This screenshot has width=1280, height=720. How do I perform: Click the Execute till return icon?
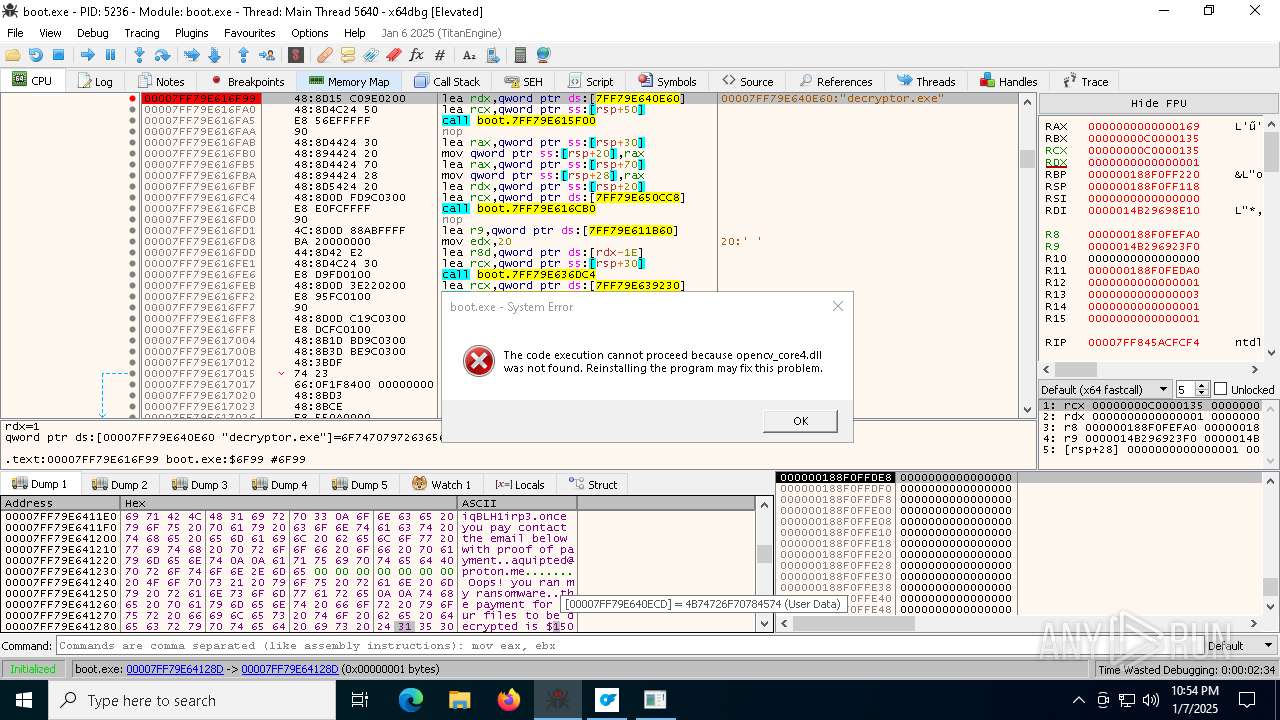coord(243,55)
